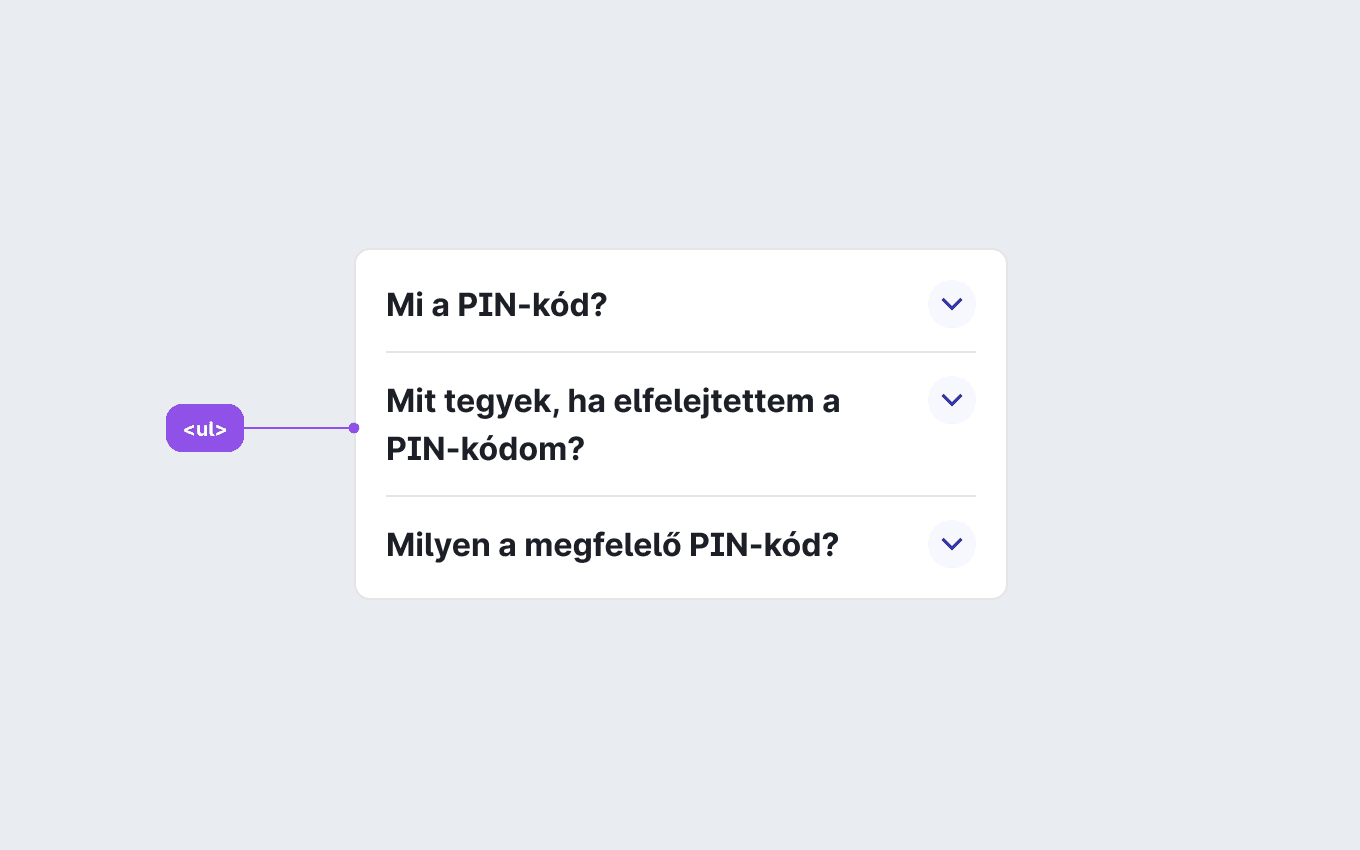Click the word "PIN-kódom?" on second line
This screenshot has height=850, width=1360.
[x=485, y=449]
